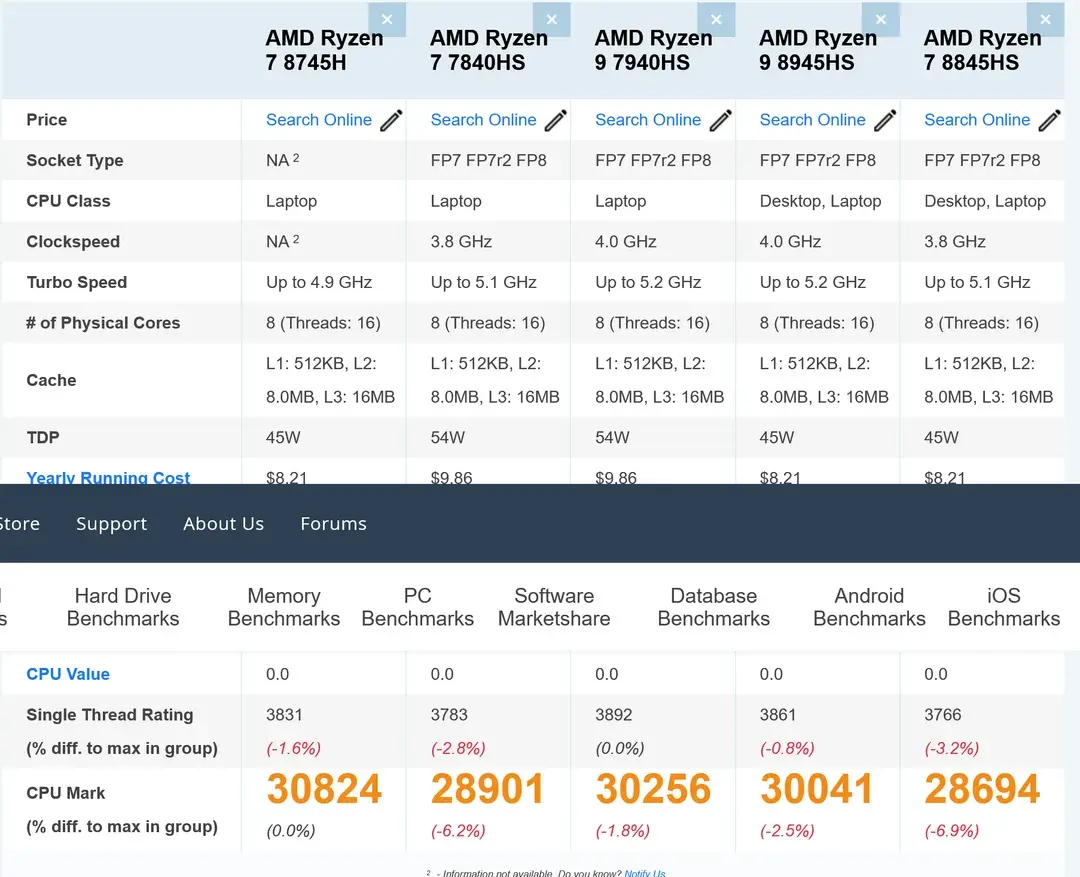1080x877 pixels.
Task: Go to Database Benchmarks
Action: point(714,607)
